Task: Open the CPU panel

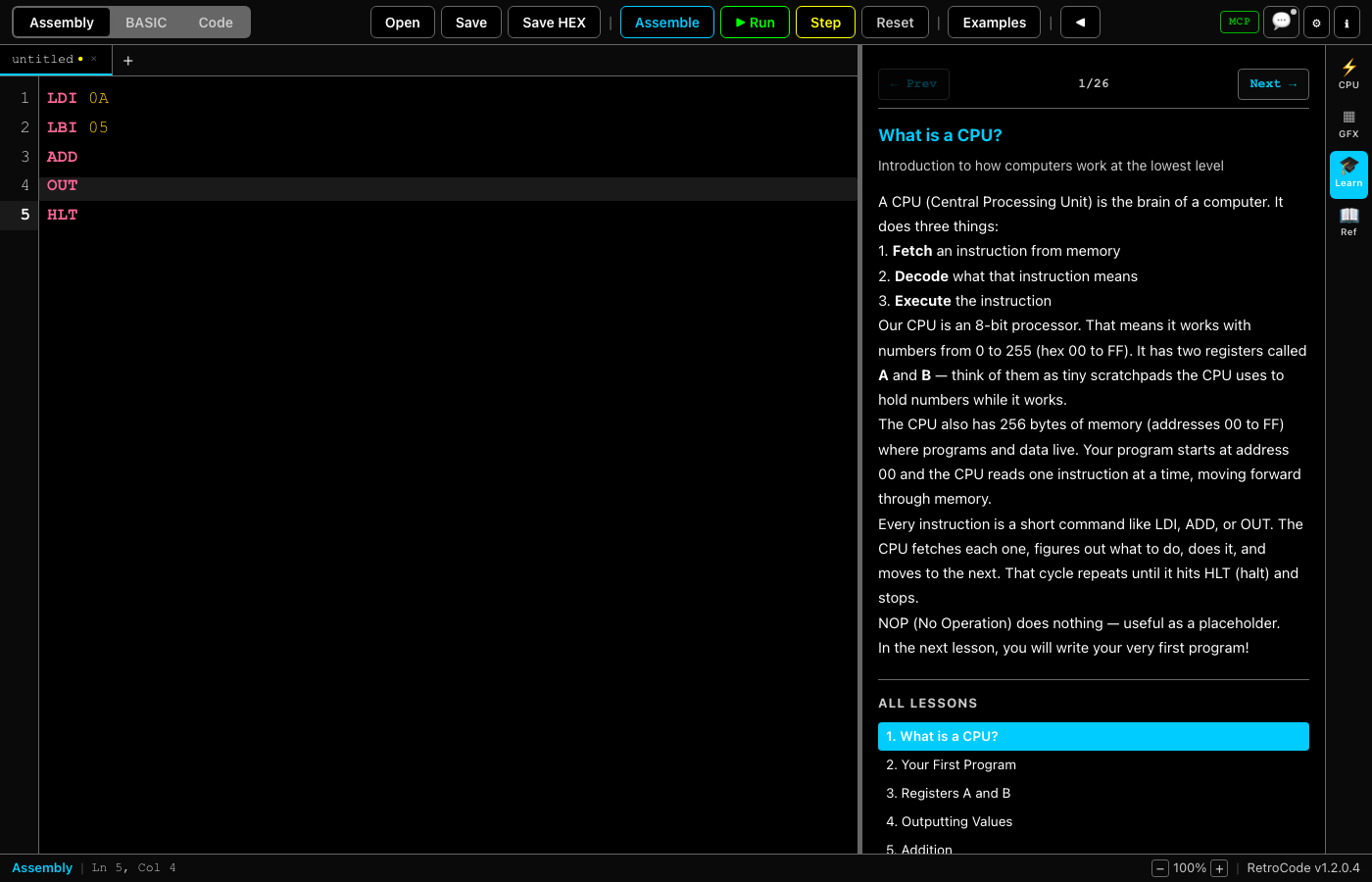Action: (x=1348, y=73)
